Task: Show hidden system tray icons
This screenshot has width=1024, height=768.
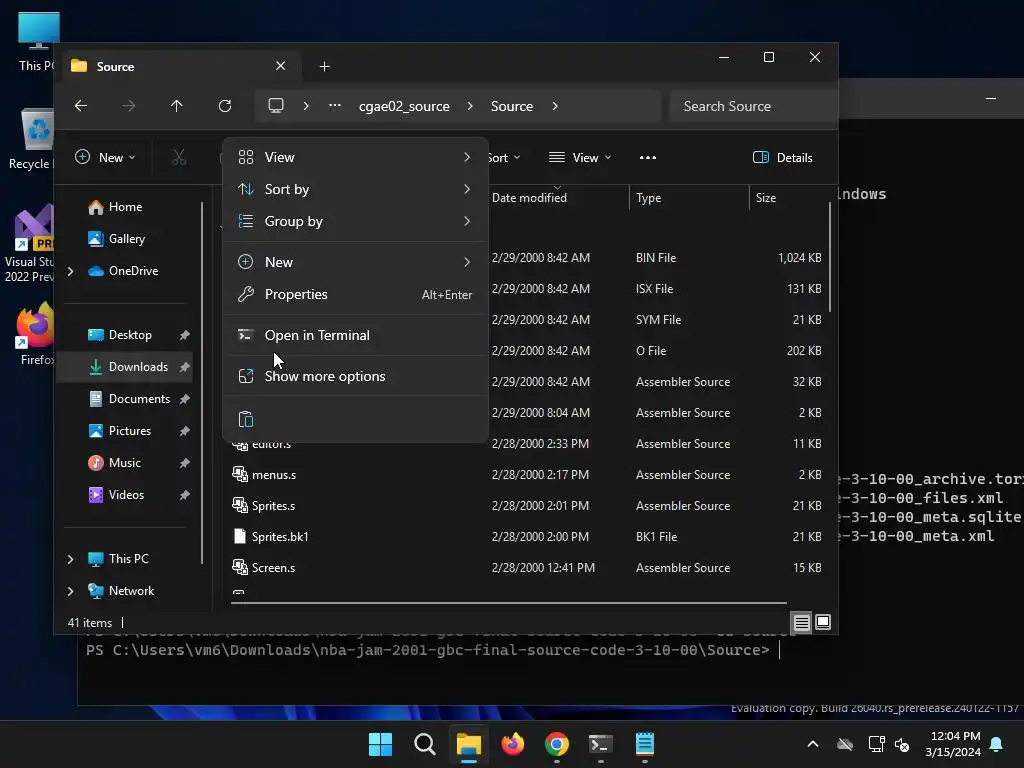Action: pos(812,744)
